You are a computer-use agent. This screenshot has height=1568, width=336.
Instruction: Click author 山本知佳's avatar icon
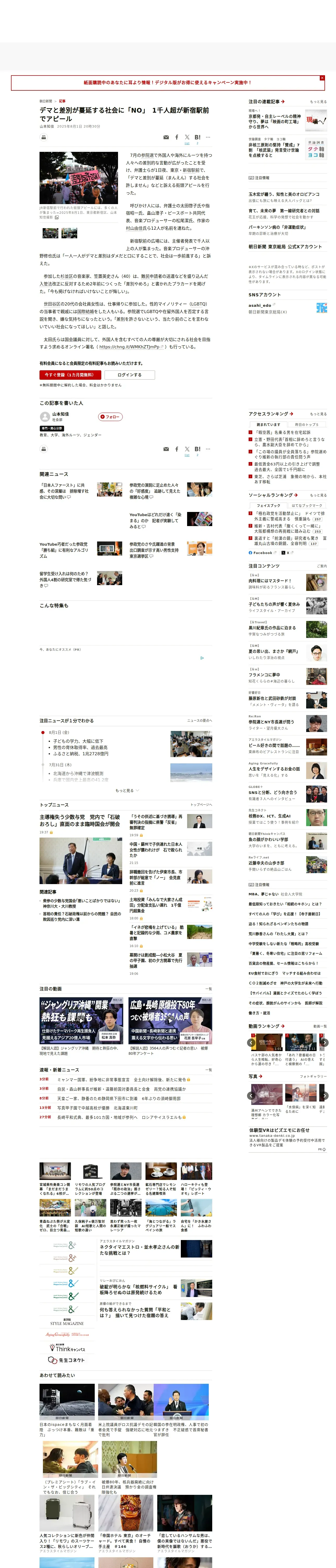(x=44, y=417)
